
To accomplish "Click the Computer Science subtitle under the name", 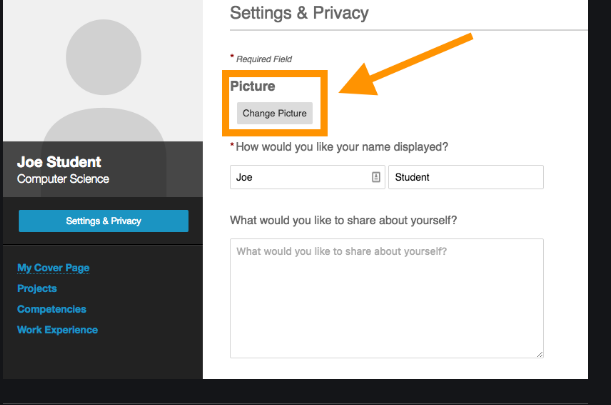I will [x=63, y=180].
